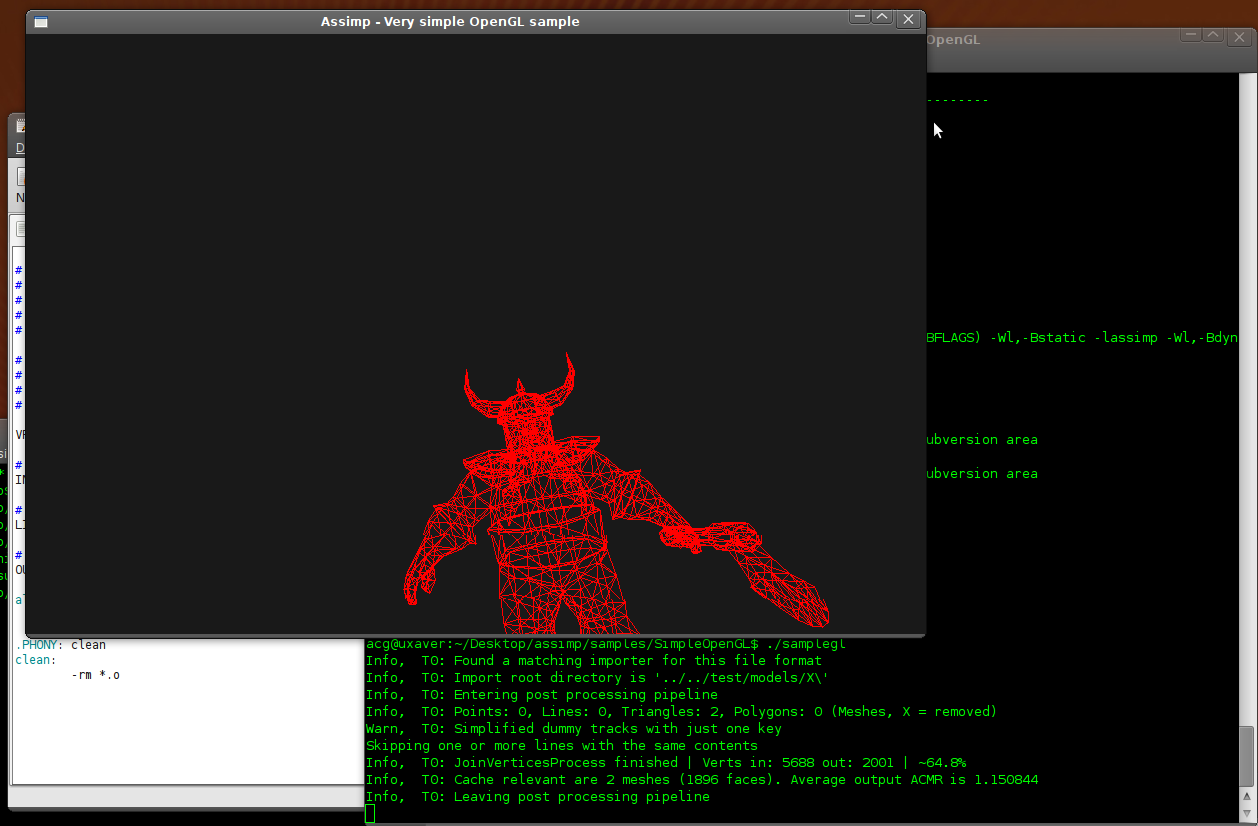Close the Assimp OpenGL sample window
This screenshot has width=1258, height=826.
pyautogui.click(x=907, y=19)
